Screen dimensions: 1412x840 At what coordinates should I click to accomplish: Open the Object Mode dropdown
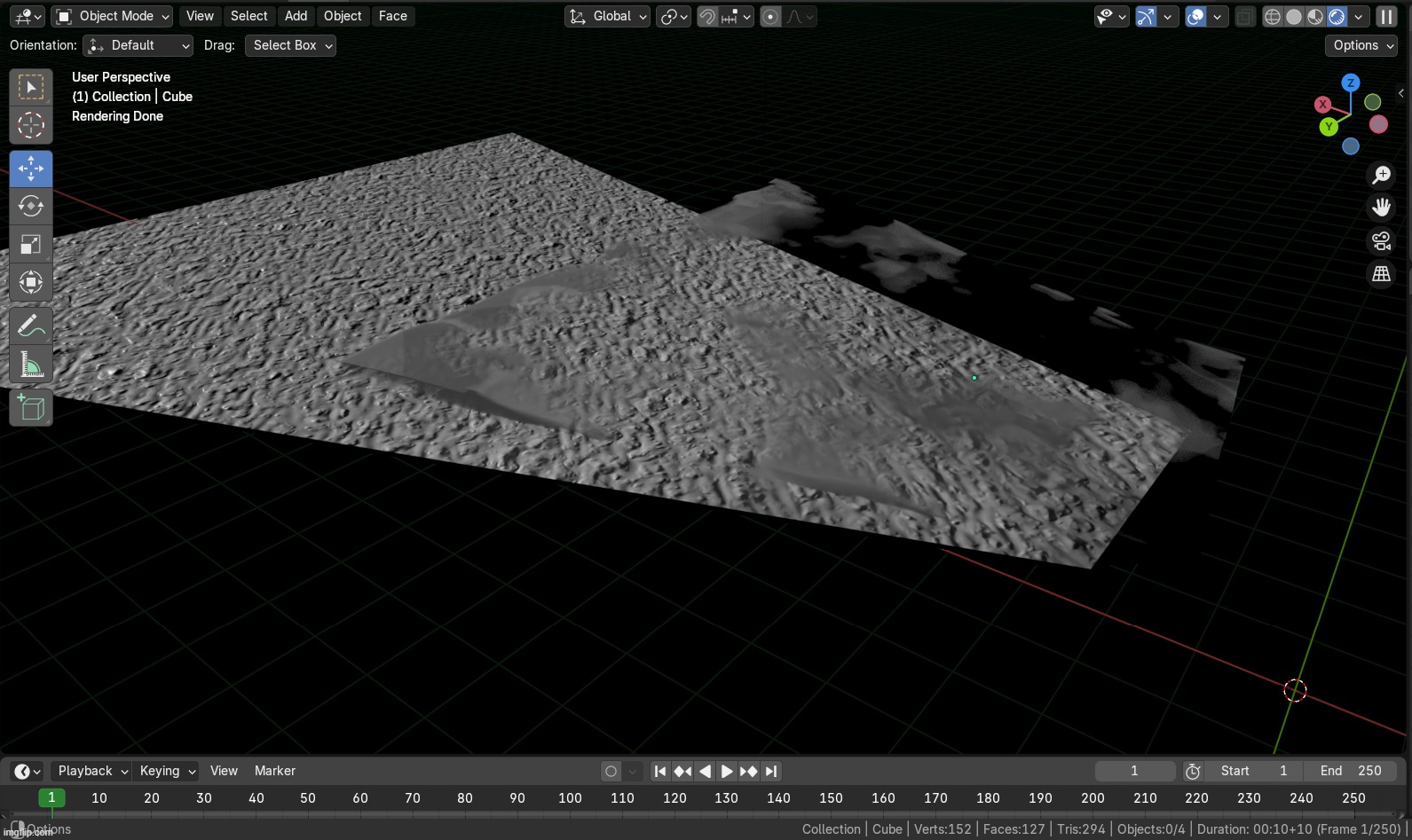(113, 16)
